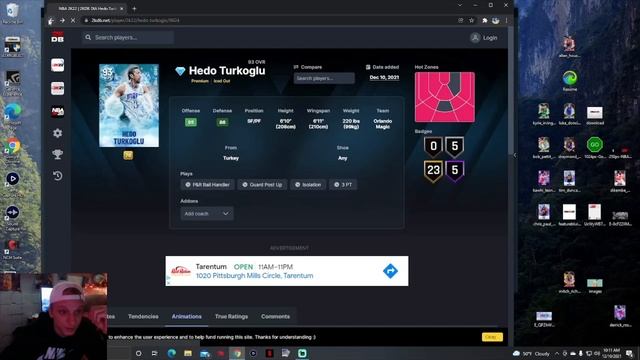Screen dimensions: 640x360
Task: Click the blue directions arrow in the ad
Action: click(390, 271)
